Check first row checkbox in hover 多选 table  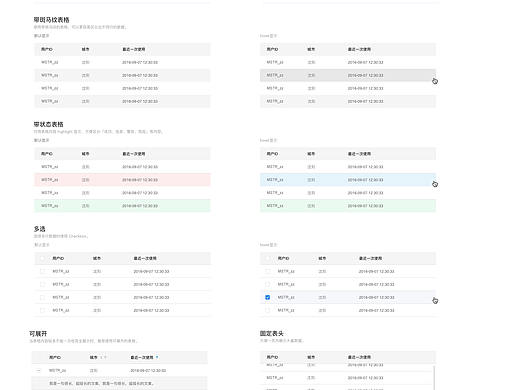(267, 271)
